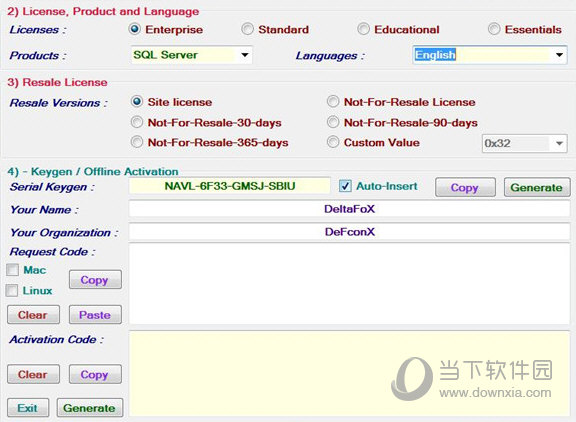Copy the activation code
Screen dimensions: 576x422
(x=95, y=374)
